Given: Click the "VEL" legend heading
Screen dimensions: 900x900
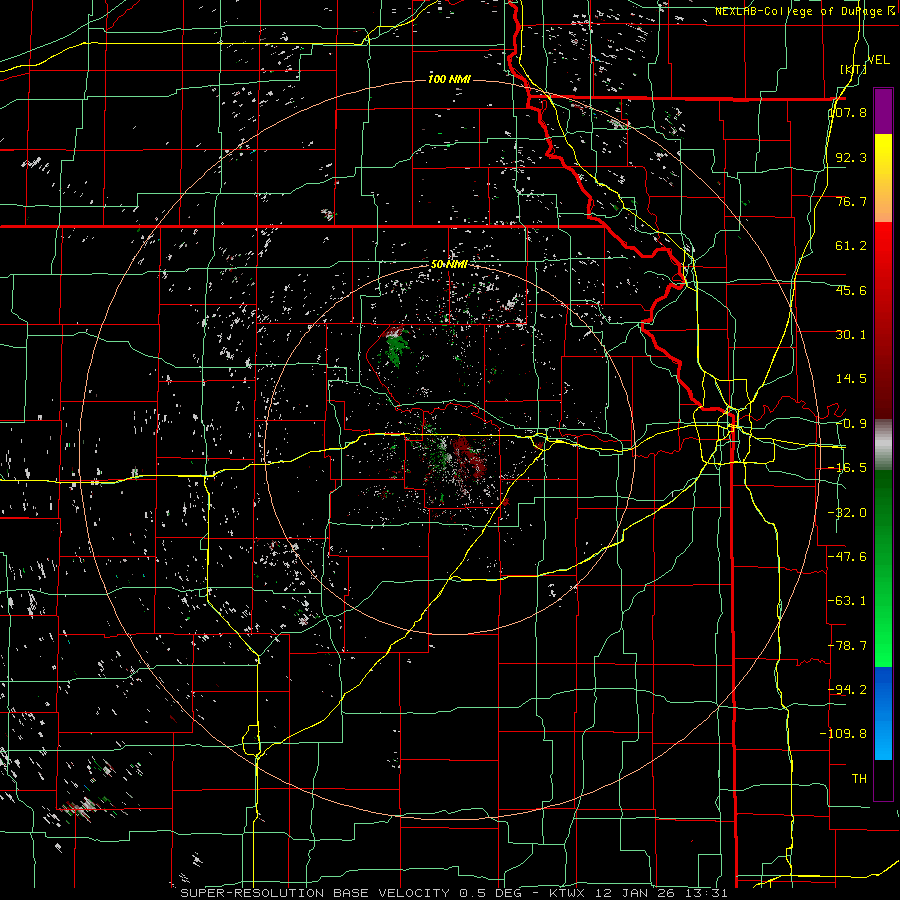Looking at the screenshot, I should [x=878, y=60].
